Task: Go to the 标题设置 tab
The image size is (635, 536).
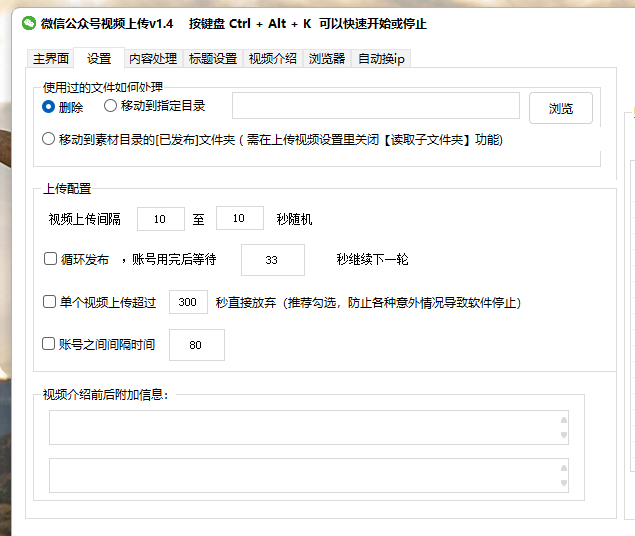Action: coord(213,59)
